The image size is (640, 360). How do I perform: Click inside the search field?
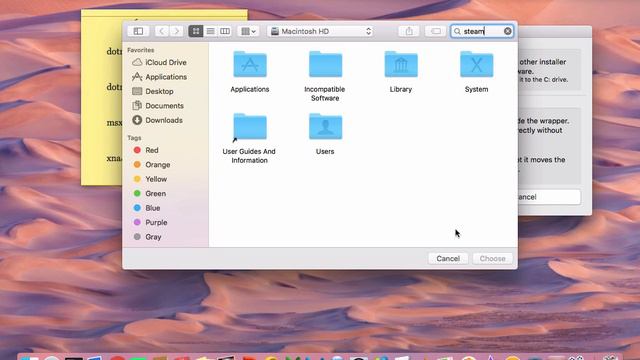tap(482, 31)
